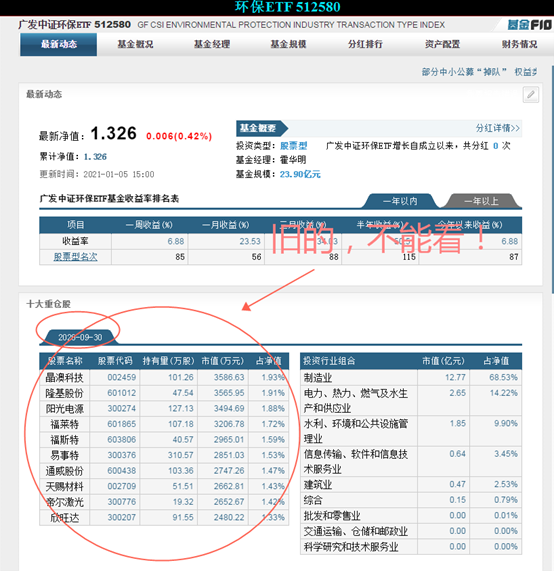
Task: Click stock code 300274
Action: [x=122, y=409]
